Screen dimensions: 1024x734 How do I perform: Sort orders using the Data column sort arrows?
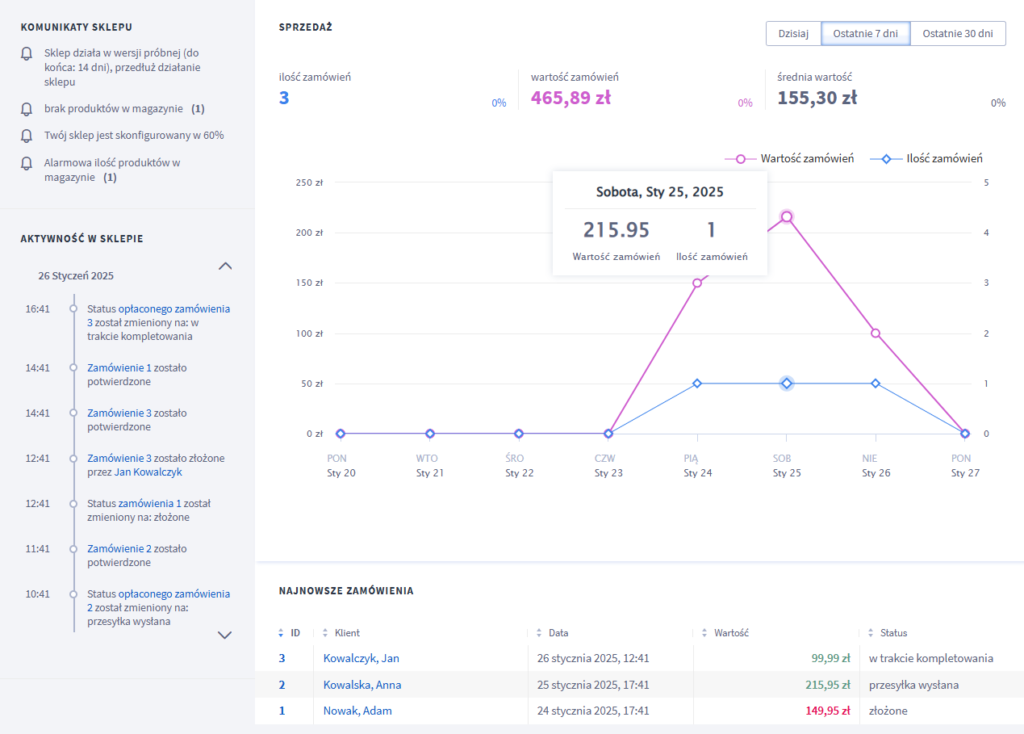click(x=539, y=633)
